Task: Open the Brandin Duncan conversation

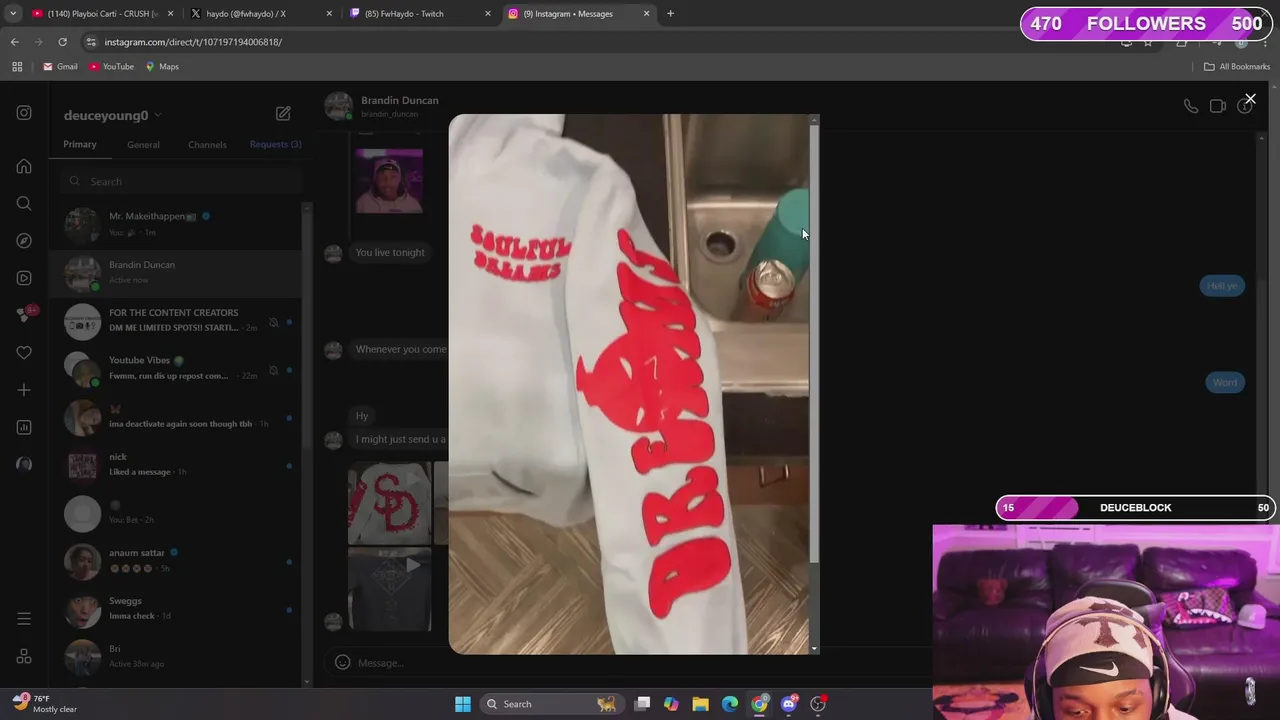Action: pos(176,272)
